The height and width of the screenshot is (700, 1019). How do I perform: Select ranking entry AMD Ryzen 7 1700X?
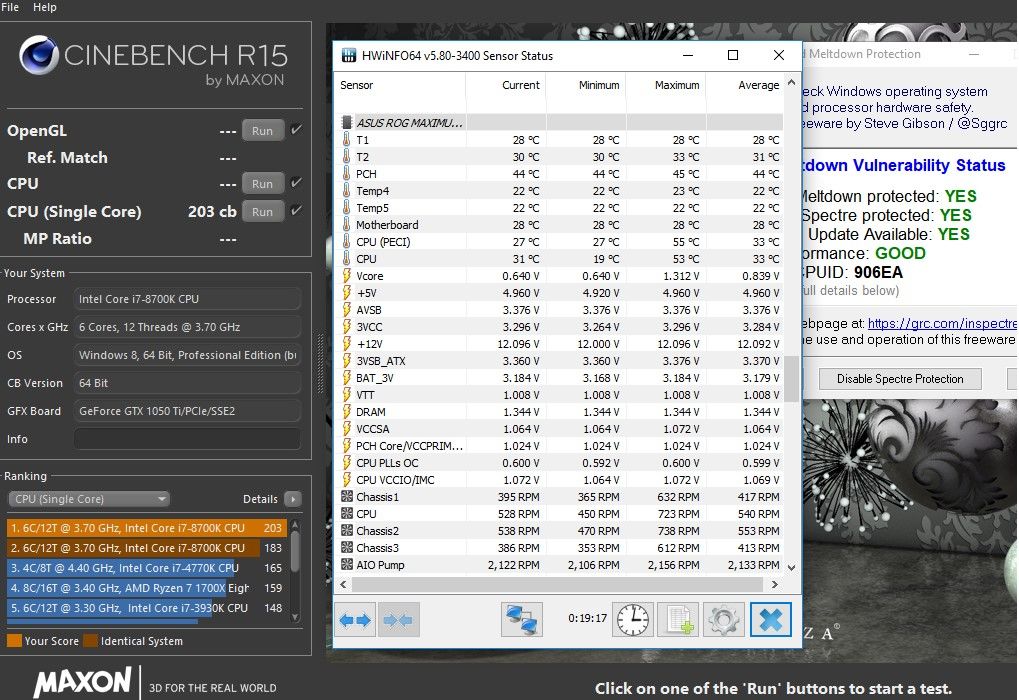coord(147,588)
